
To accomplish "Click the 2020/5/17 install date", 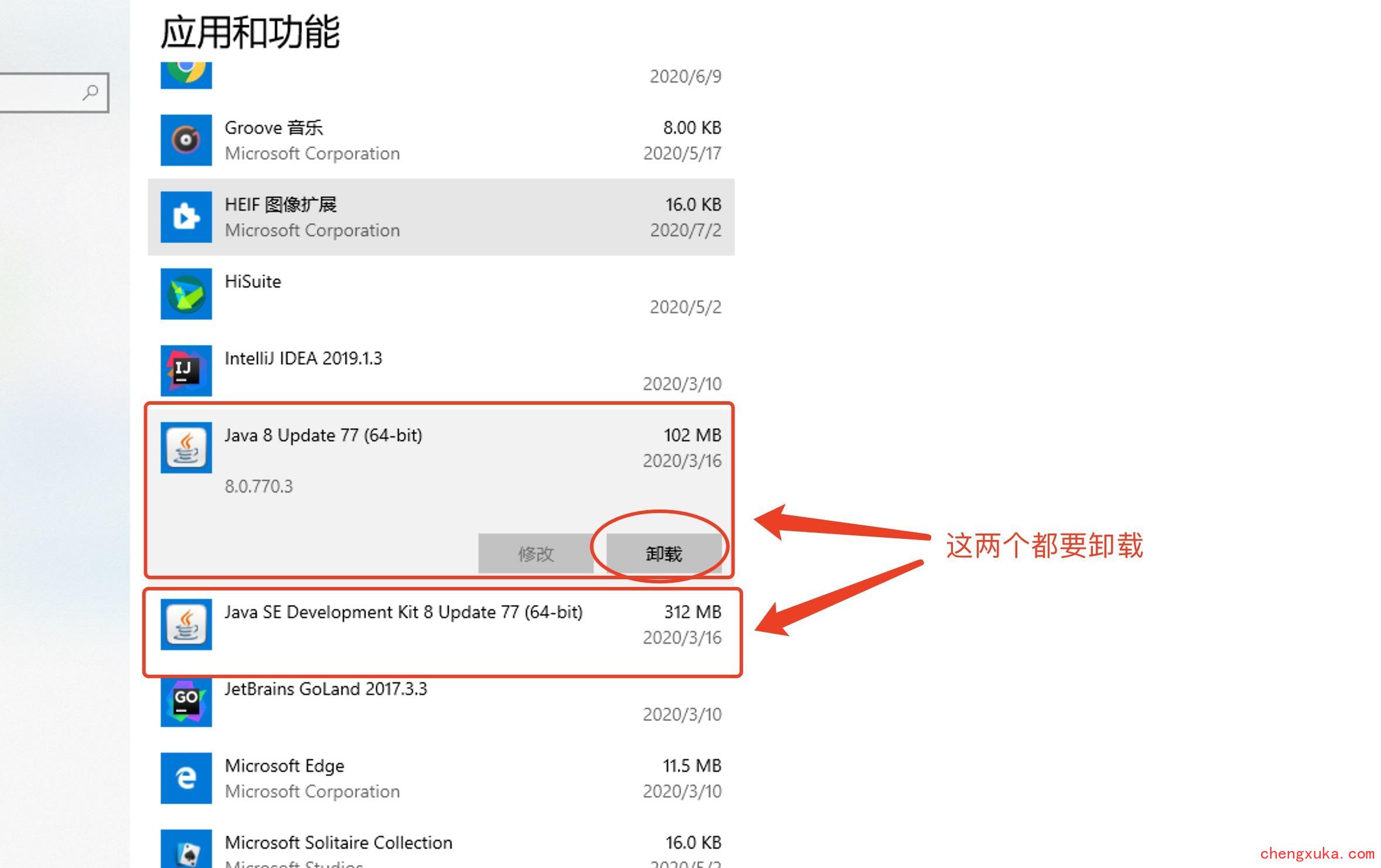I will coord(682,153).
